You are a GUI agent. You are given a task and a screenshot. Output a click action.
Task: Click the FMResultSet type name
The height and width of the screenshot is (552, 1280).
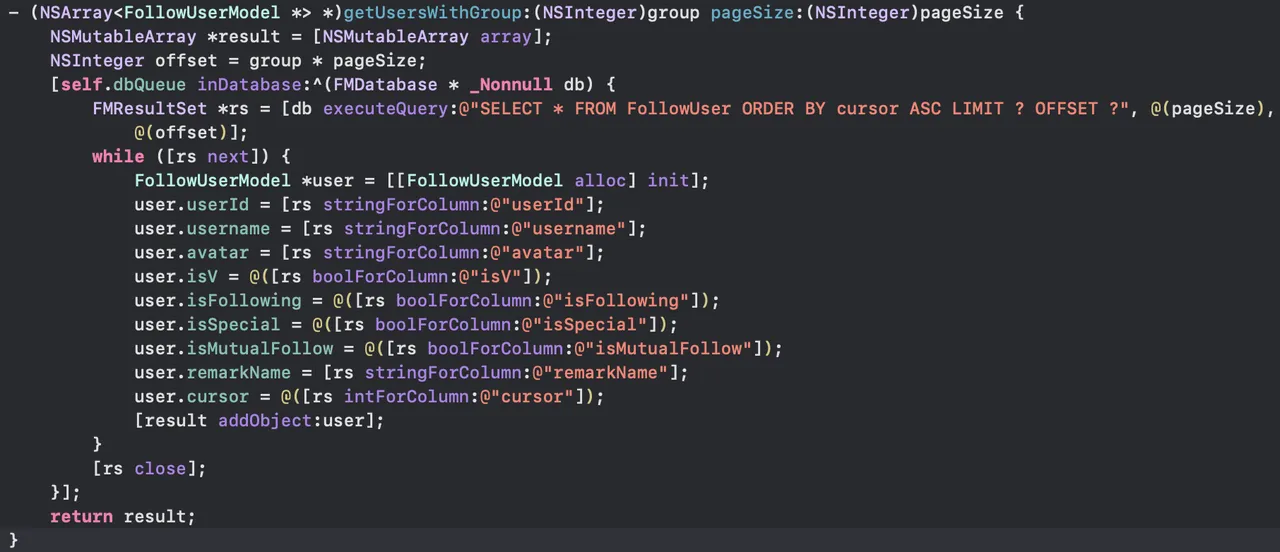[x=150, y=109]
